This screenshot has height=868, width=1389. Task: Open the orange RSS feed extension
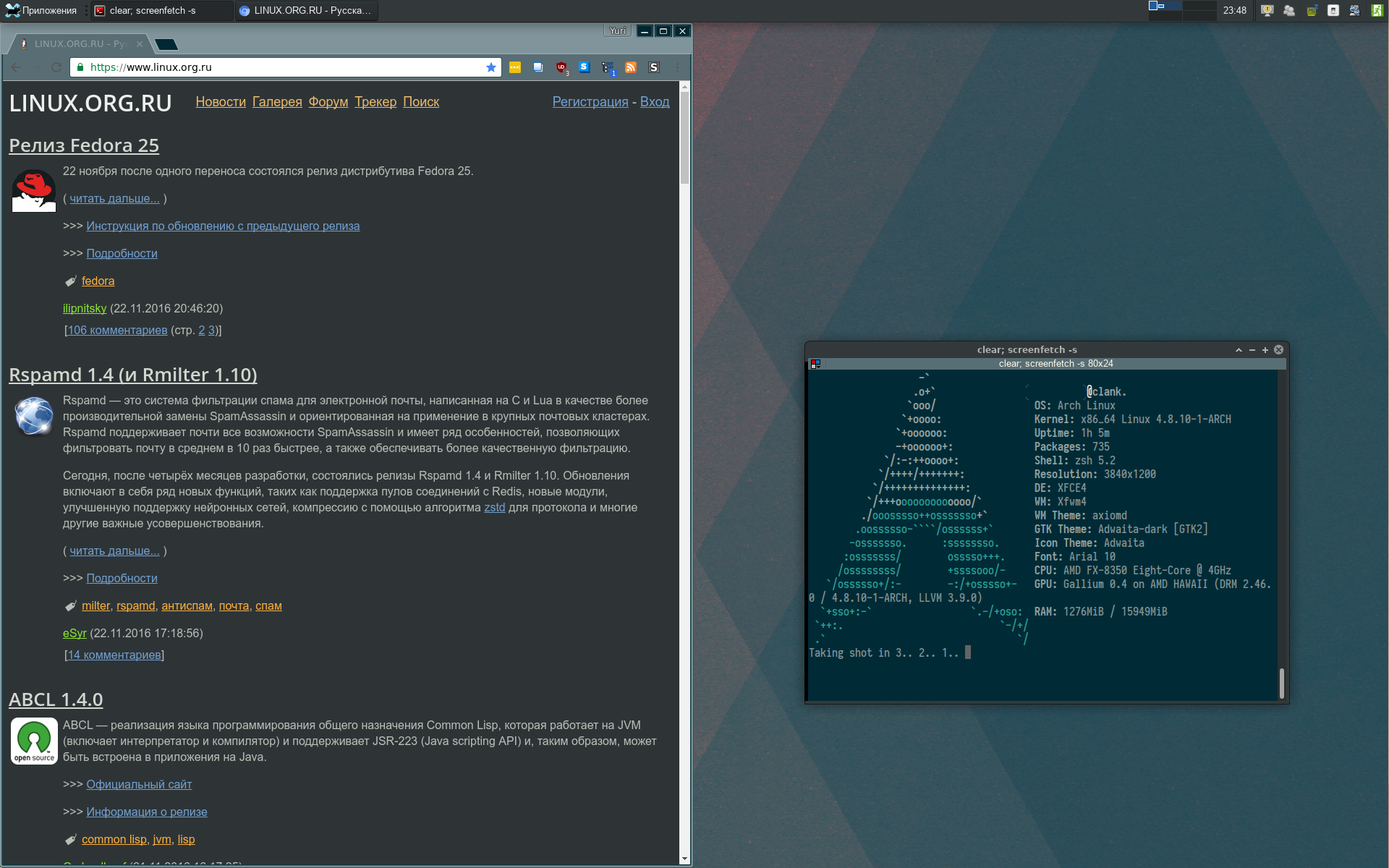pyautogui.click(x=631, y=67)
